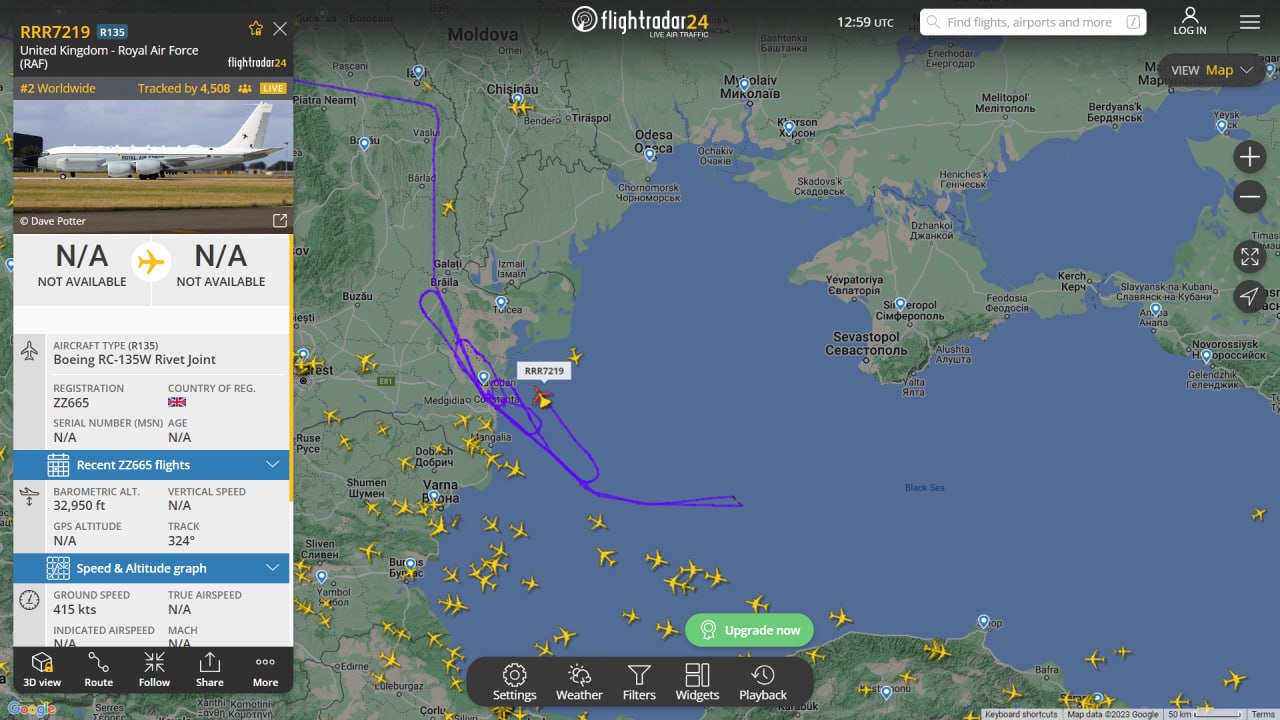The width and height of the screenshot is (1280, 720).
Task: Select the Kherson airport pin
Action: 789,127
